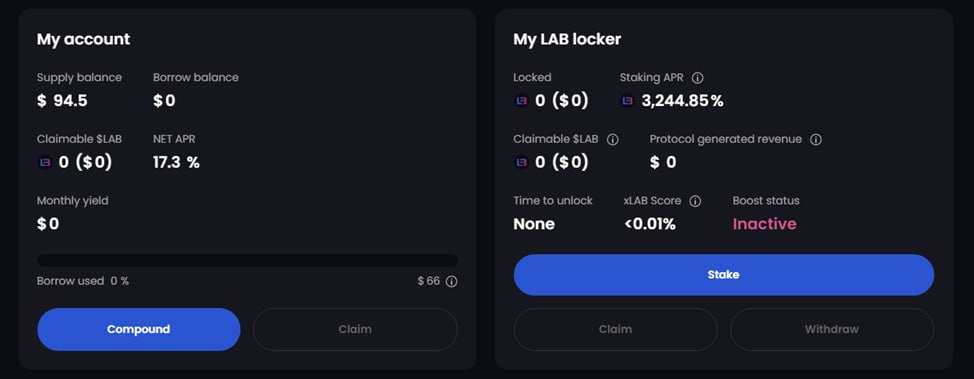Click the blue Stake button
This screenshot has width=974, height=379.
[724, 275]
